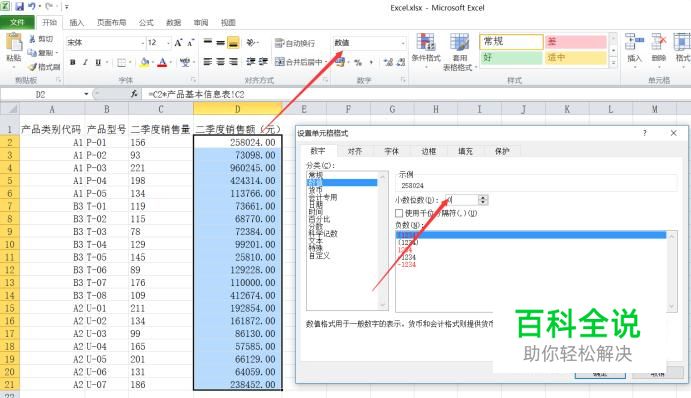Click Wrap Text (自动换行) button
The image size is (691, 398).
click(295, 43)
